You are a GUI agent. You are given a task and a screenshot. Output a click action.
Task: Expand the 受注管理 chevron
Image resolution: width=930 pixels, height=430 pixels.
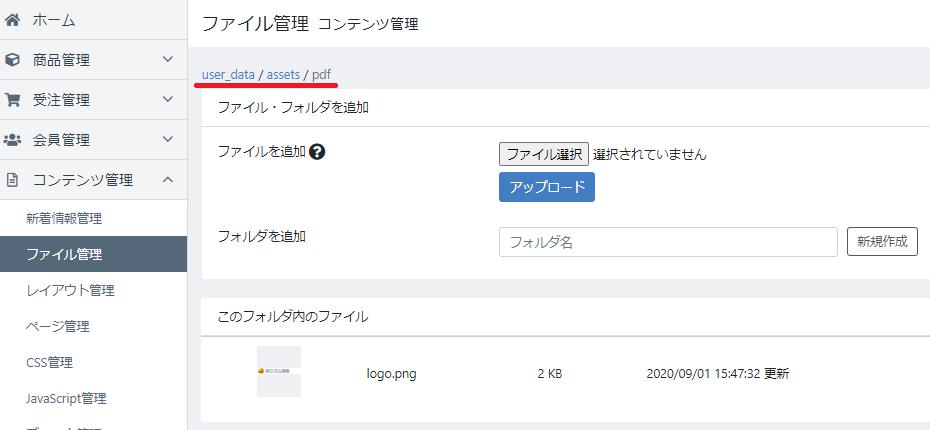[x=168, y=99]
